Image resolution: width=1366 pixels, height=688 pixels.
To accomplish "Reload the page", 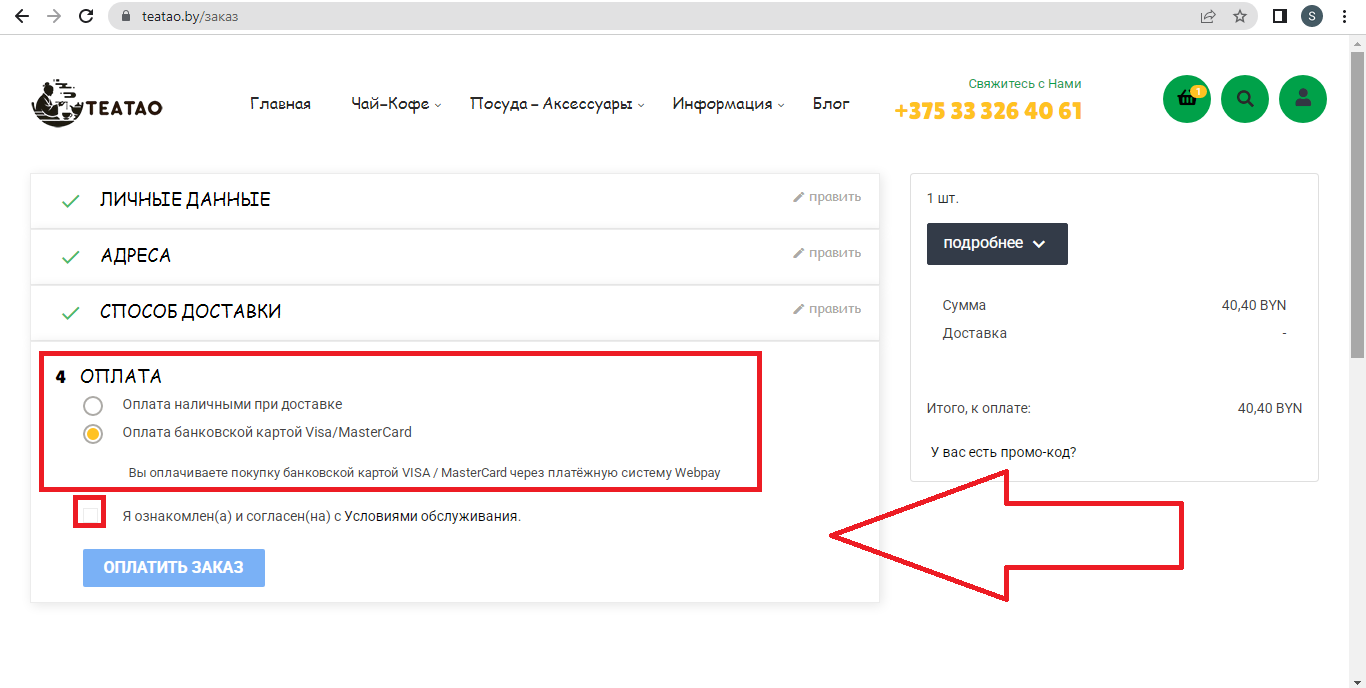I will (86, 16).
